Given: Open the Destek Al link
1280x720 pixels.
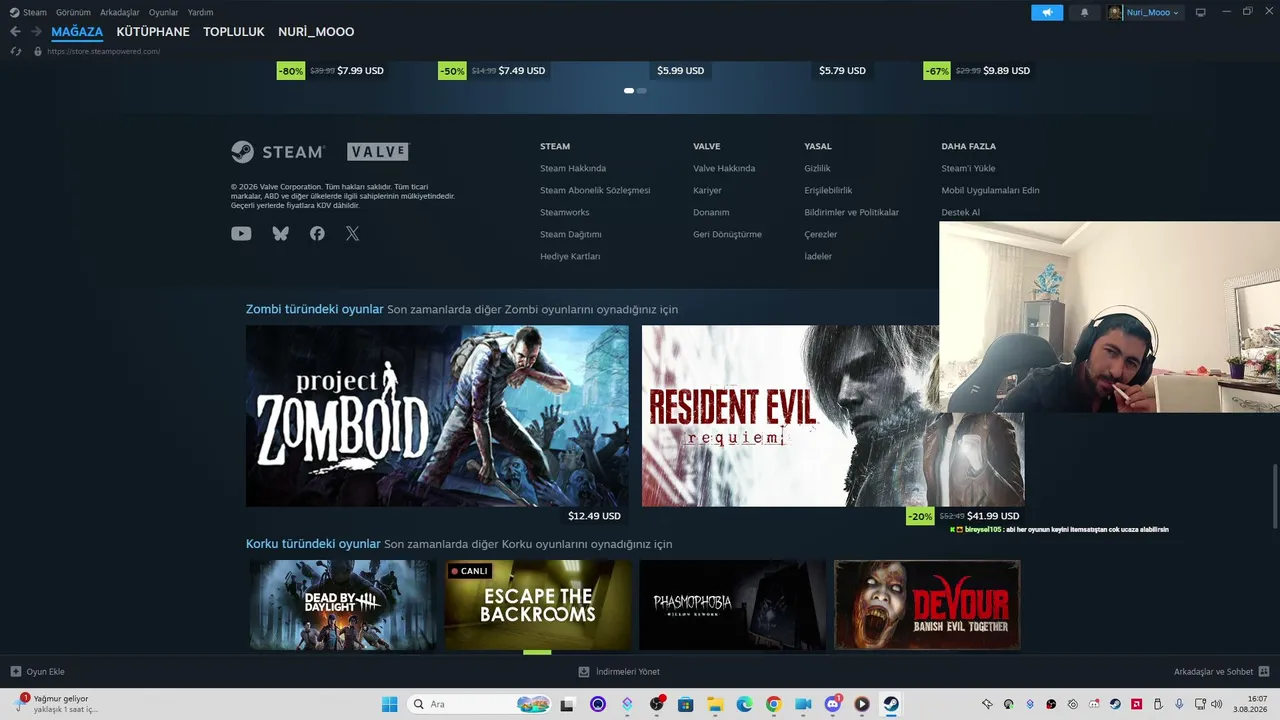Looking at the screenshot, I should coord(960,212).
